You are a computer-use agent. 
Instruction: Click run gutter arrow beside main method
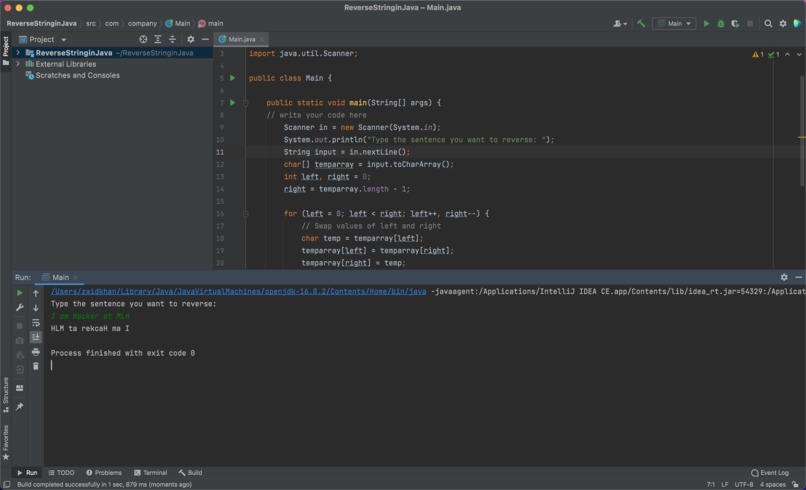click(232, 103)
